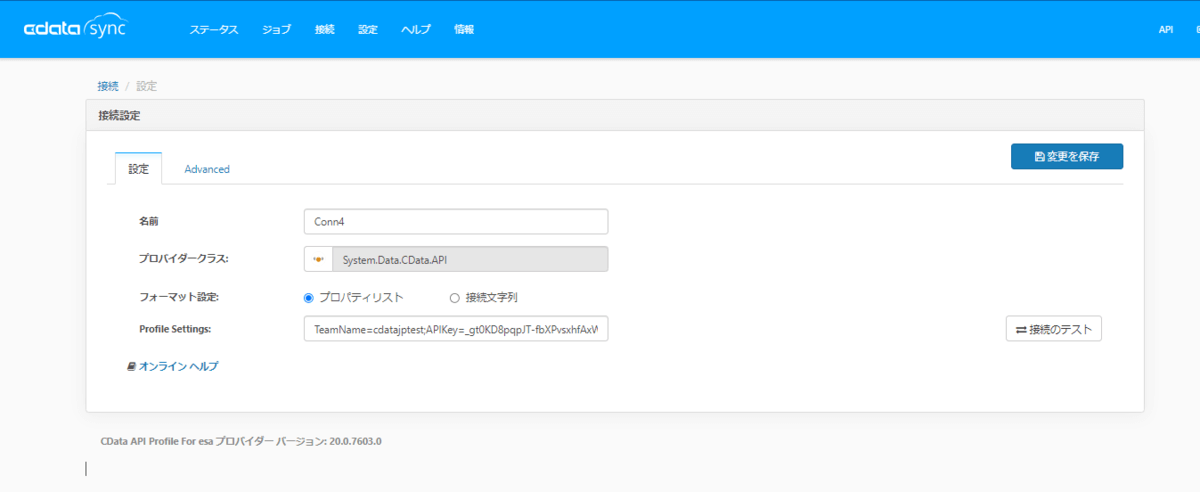Switch to the Advanced tab
The width and height of the screenshot is (1200, 492).
[207, 169]
